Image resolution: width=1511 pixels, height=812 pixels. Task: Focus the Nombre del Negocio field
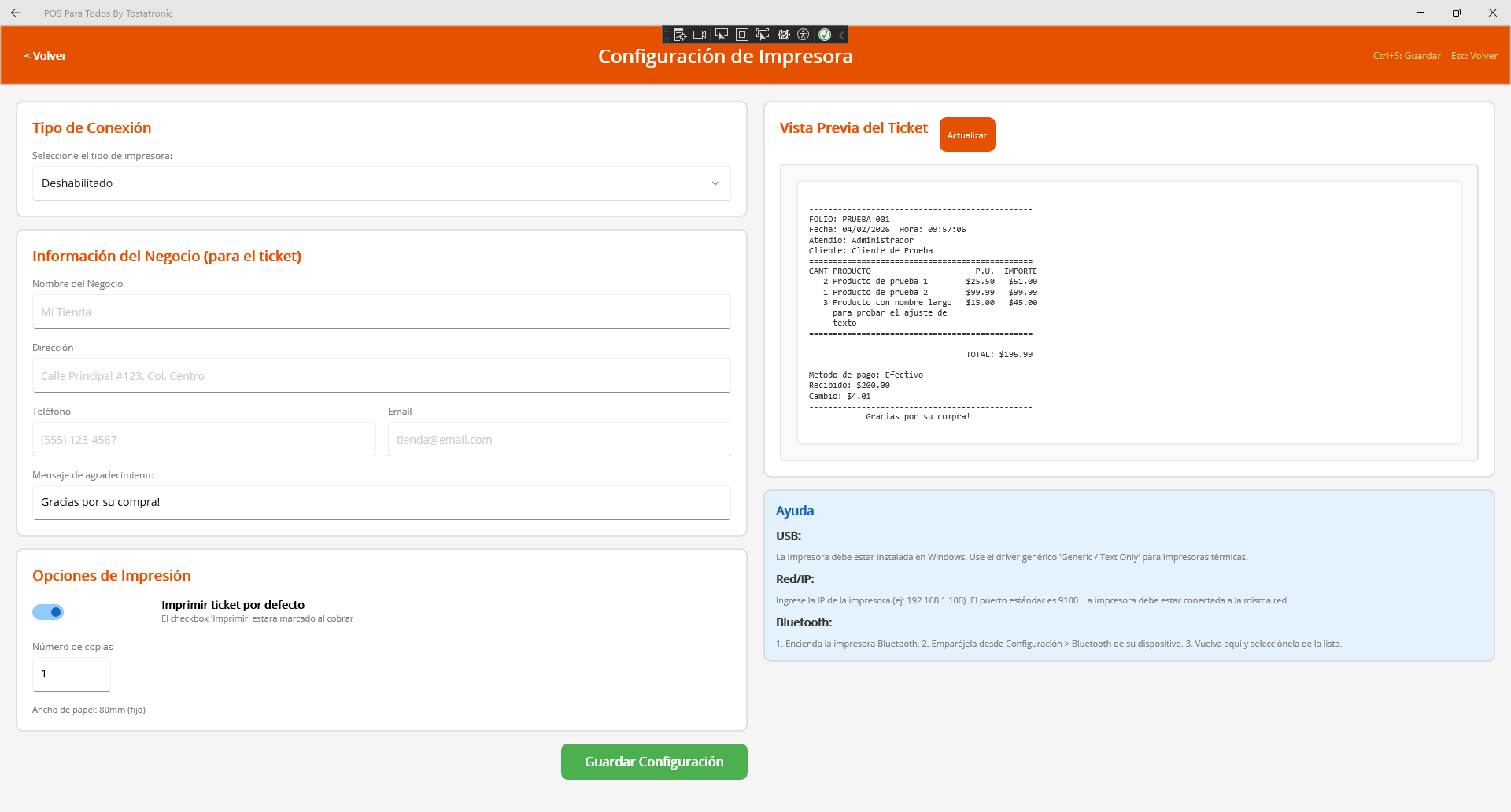click(x=381, y=312)
